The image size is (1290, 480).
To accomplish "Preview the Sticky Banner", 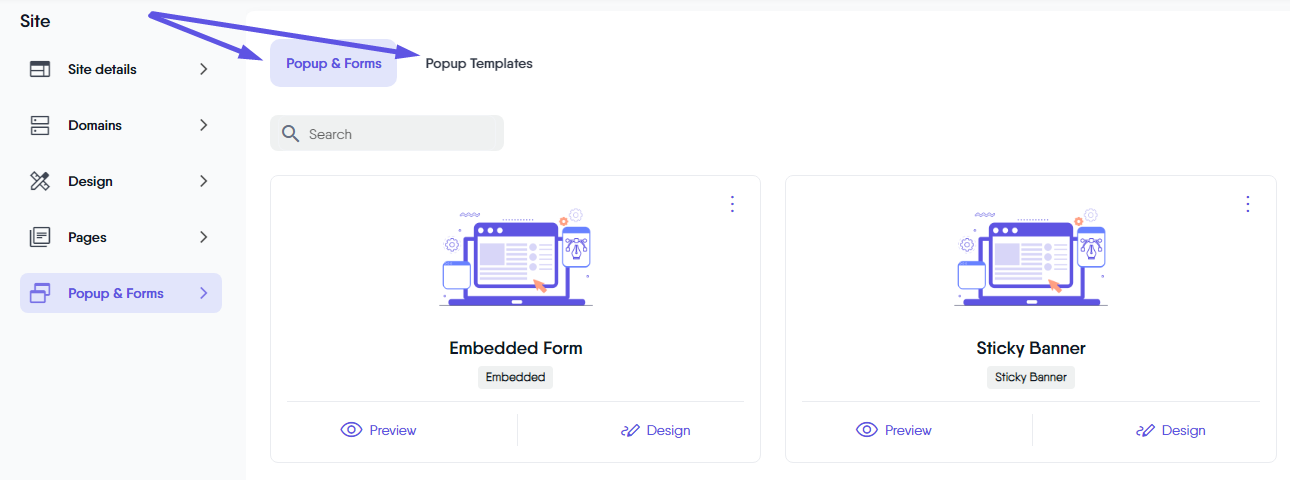I will [x=894, y=431].
